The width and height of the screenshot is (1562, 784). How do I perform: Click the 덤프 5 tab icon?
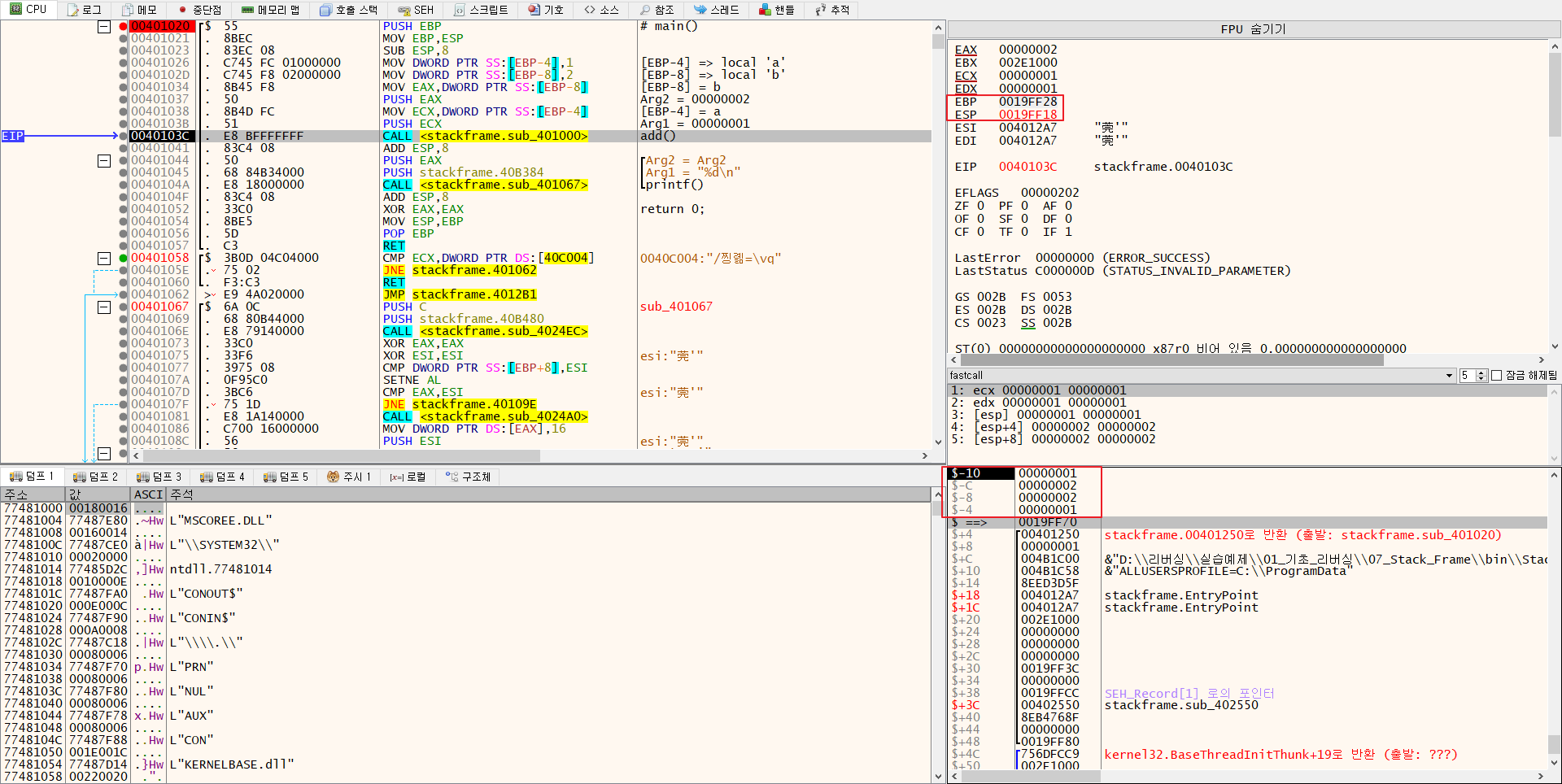(x=269, y=477)
